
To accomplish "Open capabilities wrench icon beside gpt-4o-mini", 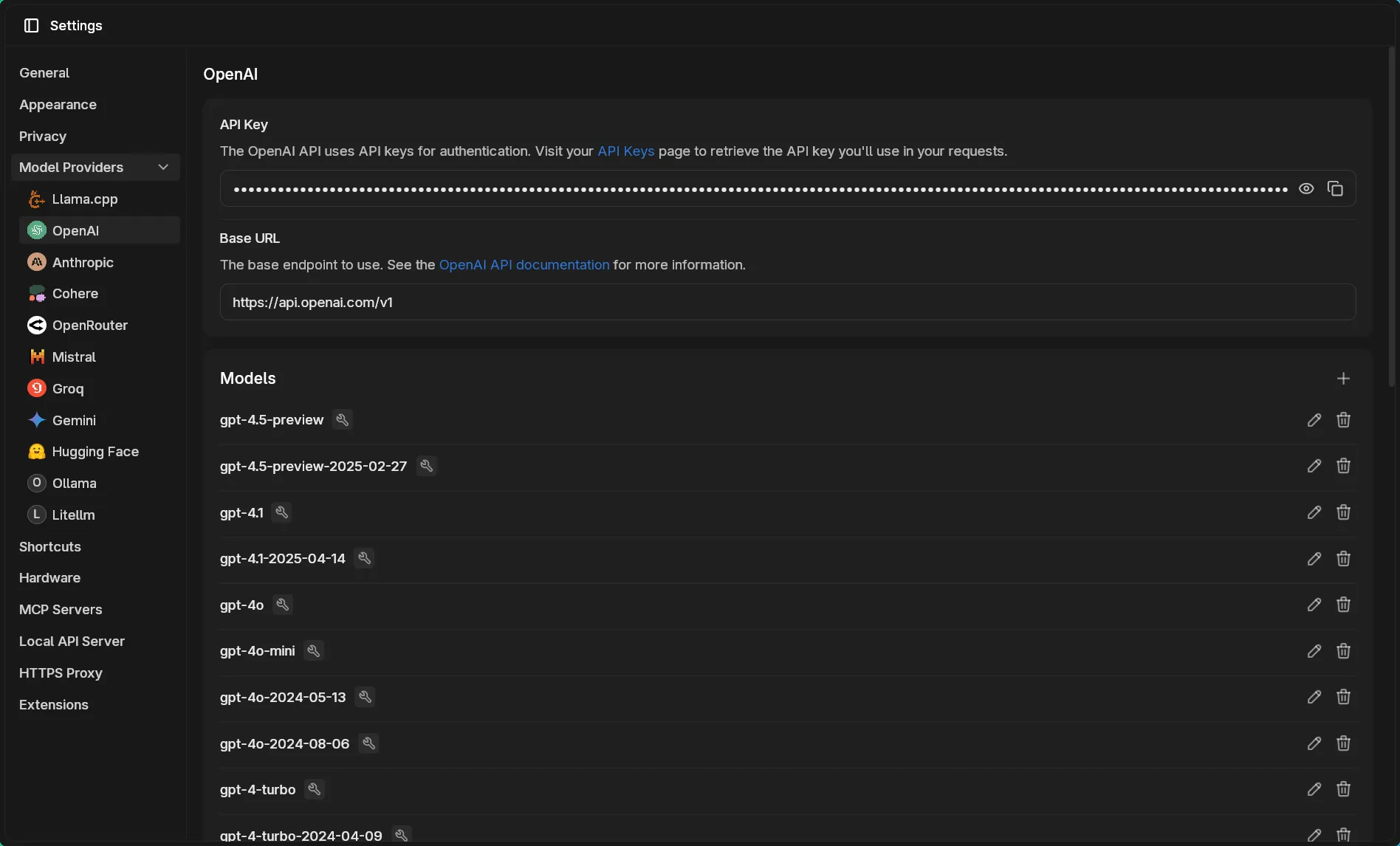I will coord(313,650).
